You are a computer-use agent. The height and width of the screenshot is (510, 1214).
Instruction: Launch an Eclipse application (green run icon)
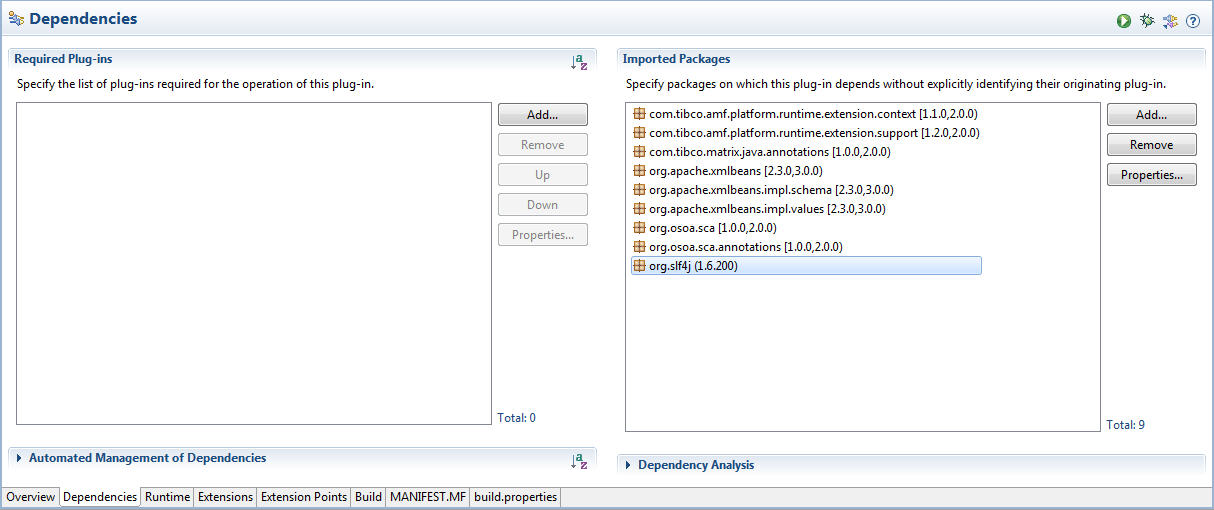[1124, 20]
